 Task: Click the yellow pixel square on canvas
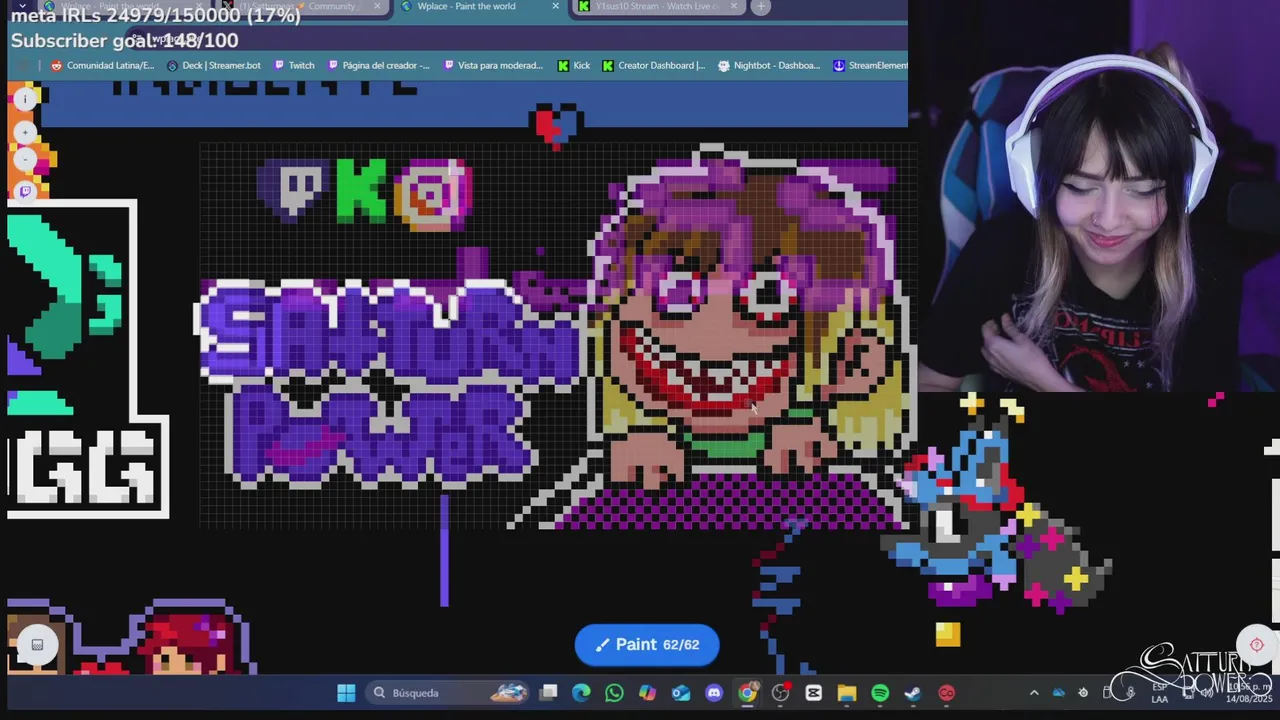tap(948, 634)
